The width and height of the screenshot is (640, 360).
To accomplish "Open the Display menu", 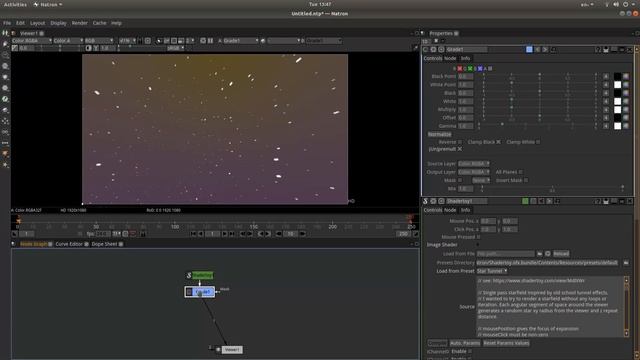I will pos(58,23).
